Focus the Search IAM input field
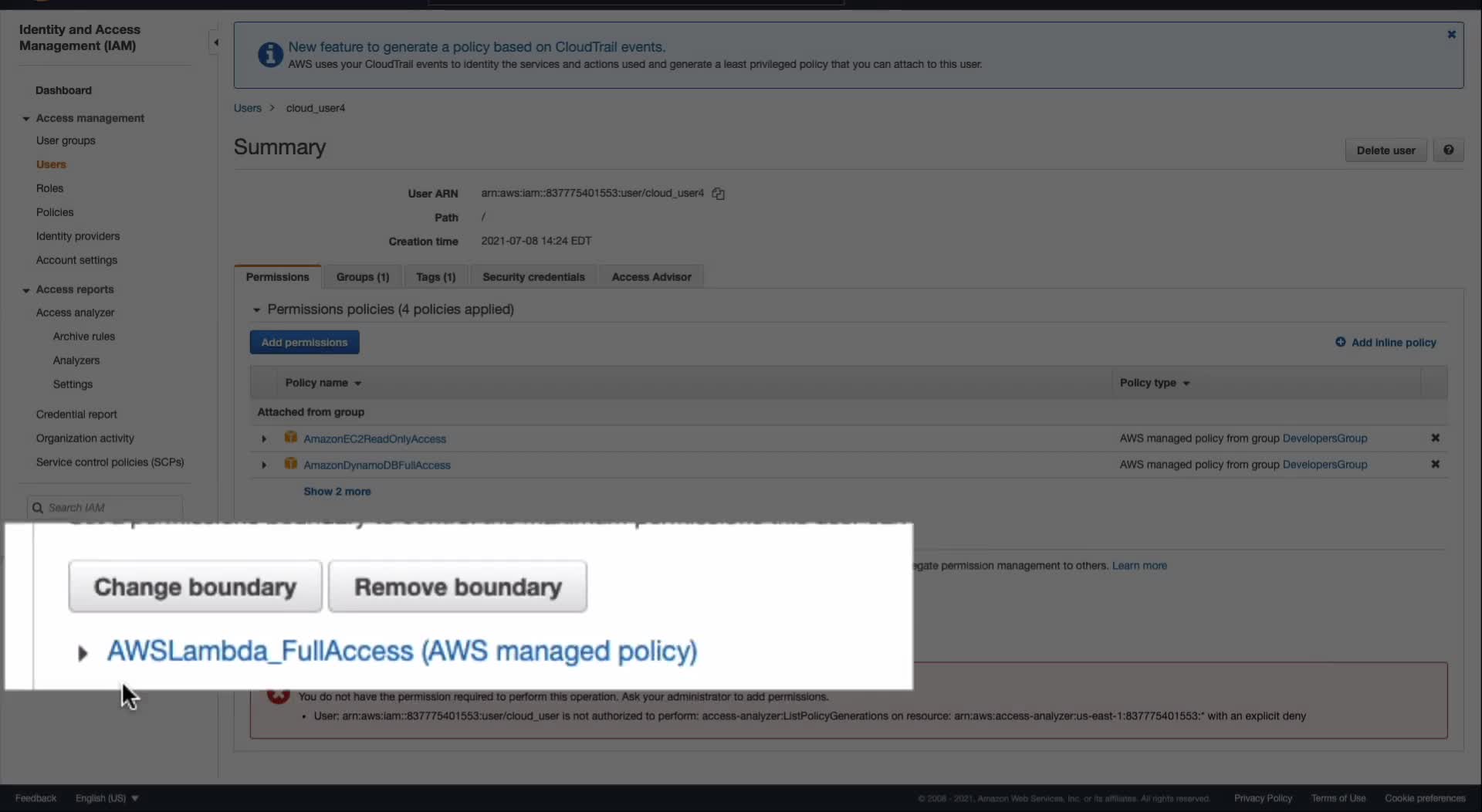Viewport: 1482px width, 812px height. (105, 508)
